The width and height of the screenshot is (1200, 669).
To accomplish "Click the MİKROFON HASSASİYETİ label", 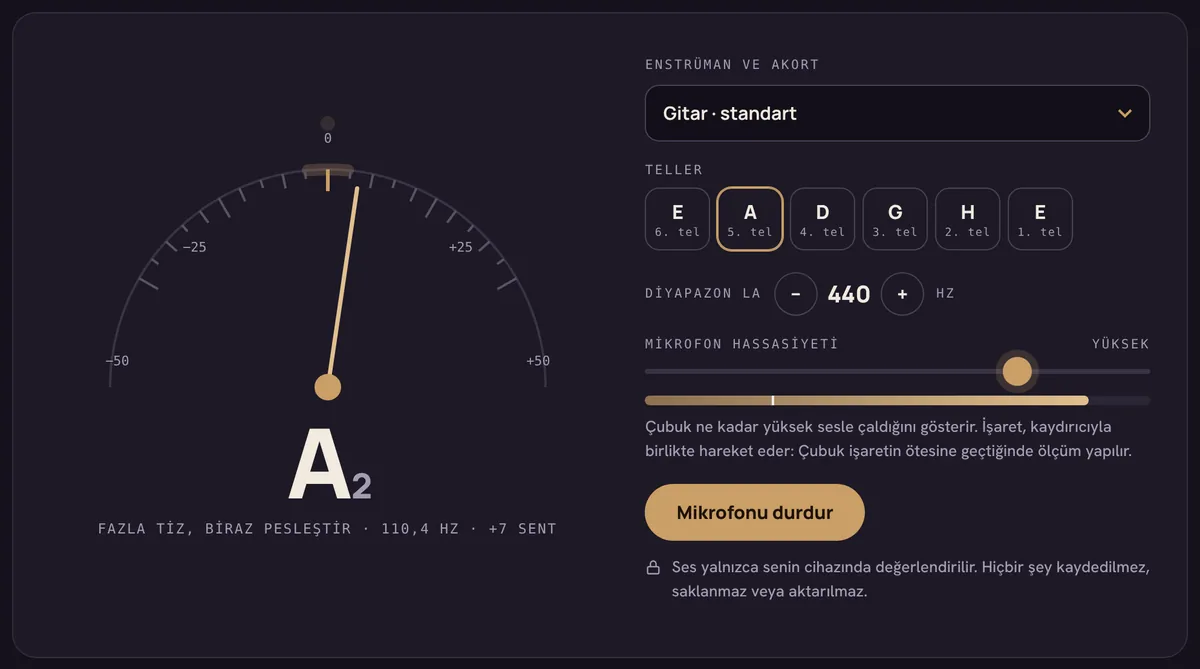I will [742, 344].
